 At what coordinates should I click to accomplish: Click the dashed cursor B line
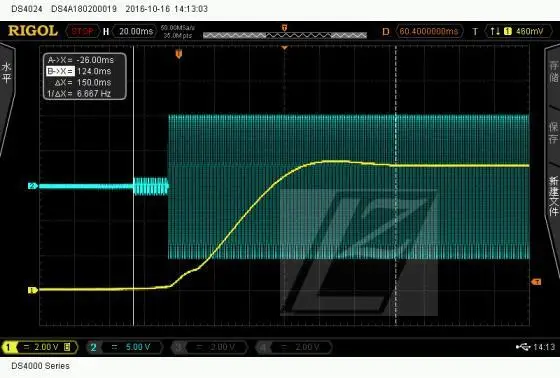pos(396,186)
